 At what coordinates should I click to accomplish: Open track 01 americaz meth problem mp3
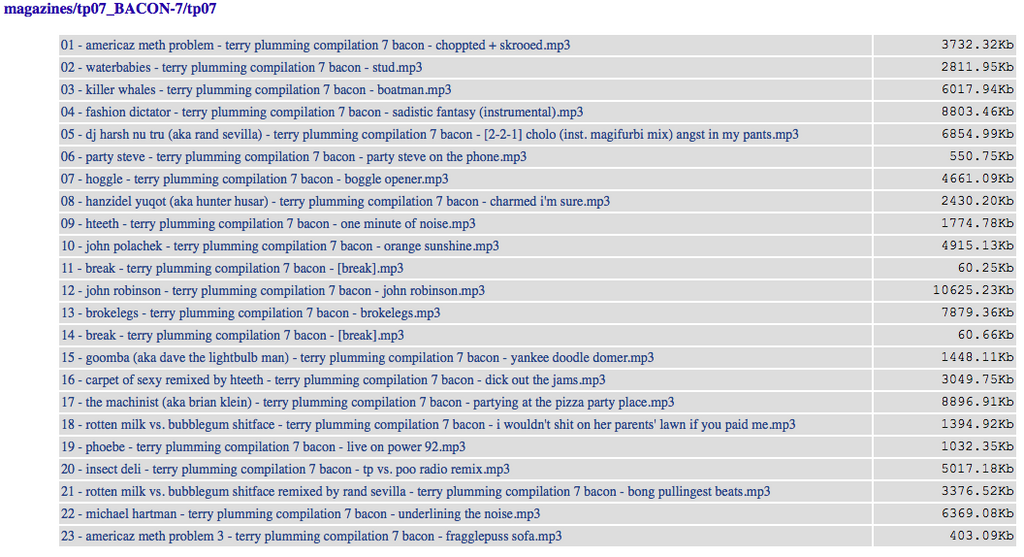point(315,45)
